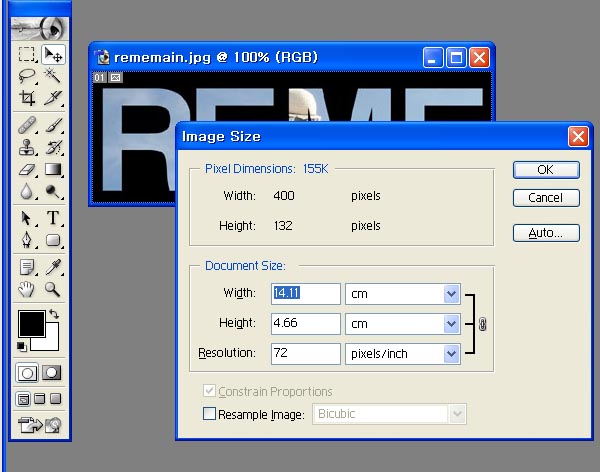Close the Image Size dialog
This screenshot has height=472, width=600.
(578, 136)
